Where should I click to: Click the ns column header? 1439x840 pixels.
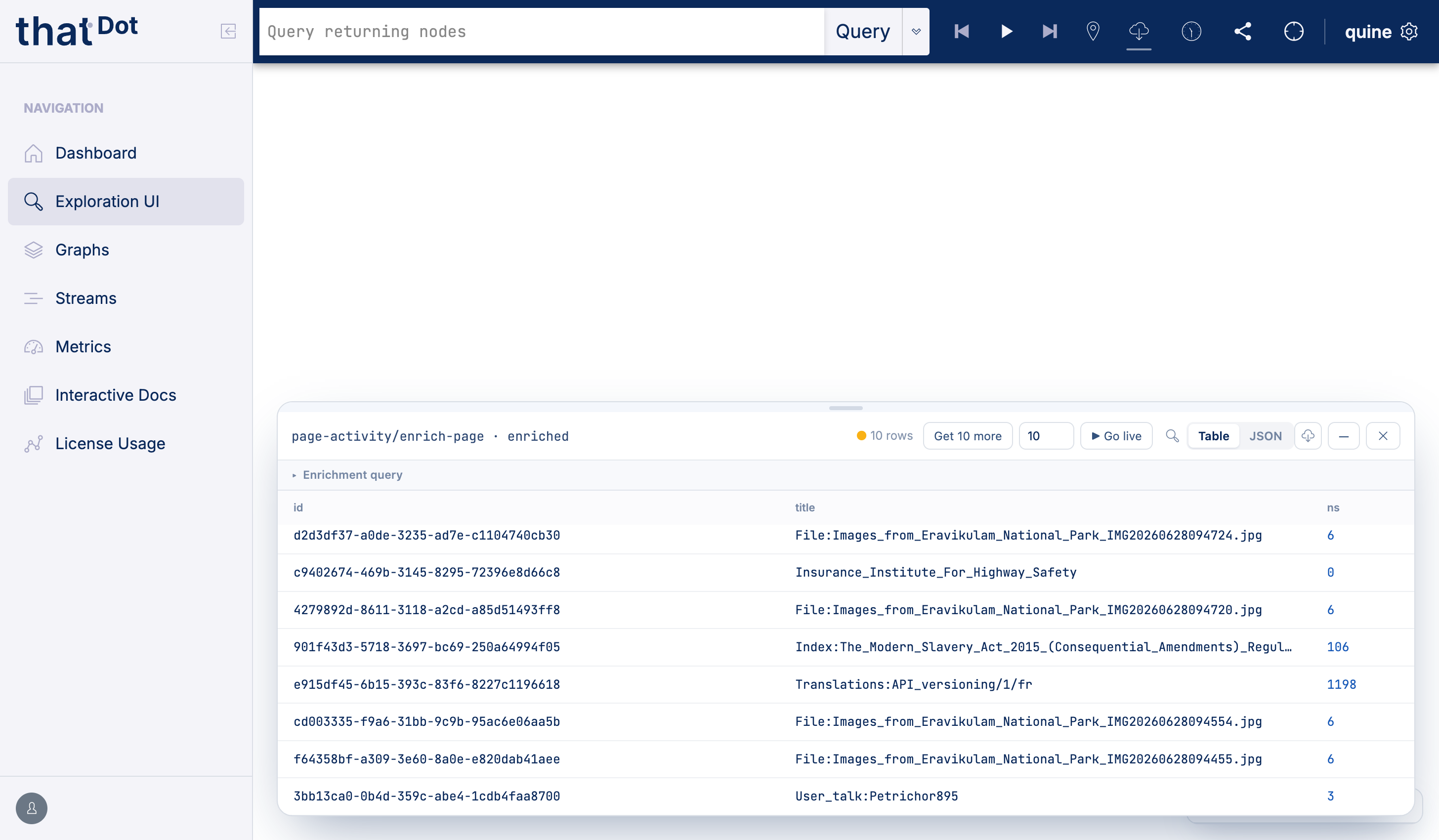(1333, 507)
